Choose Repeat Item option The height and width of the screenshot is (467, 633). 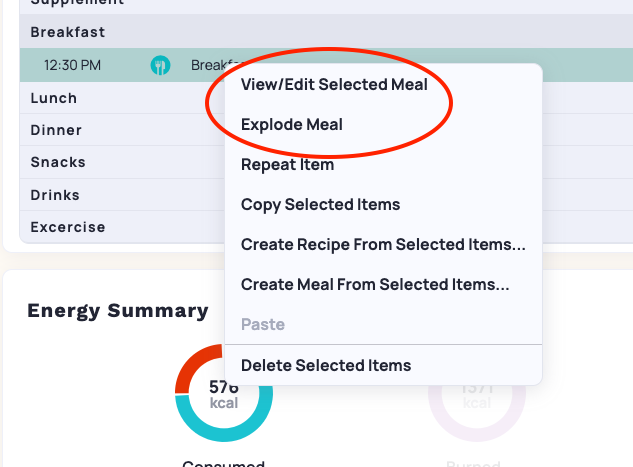pyautogui.click(x=287, y=164)
